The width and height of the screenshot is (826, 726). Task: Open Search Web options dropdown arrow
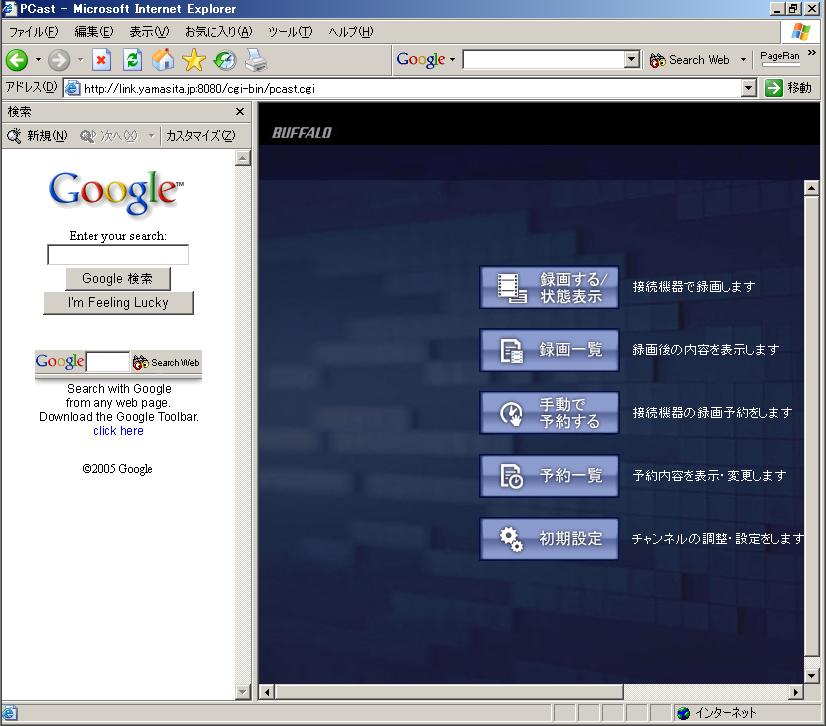[743, 60]
